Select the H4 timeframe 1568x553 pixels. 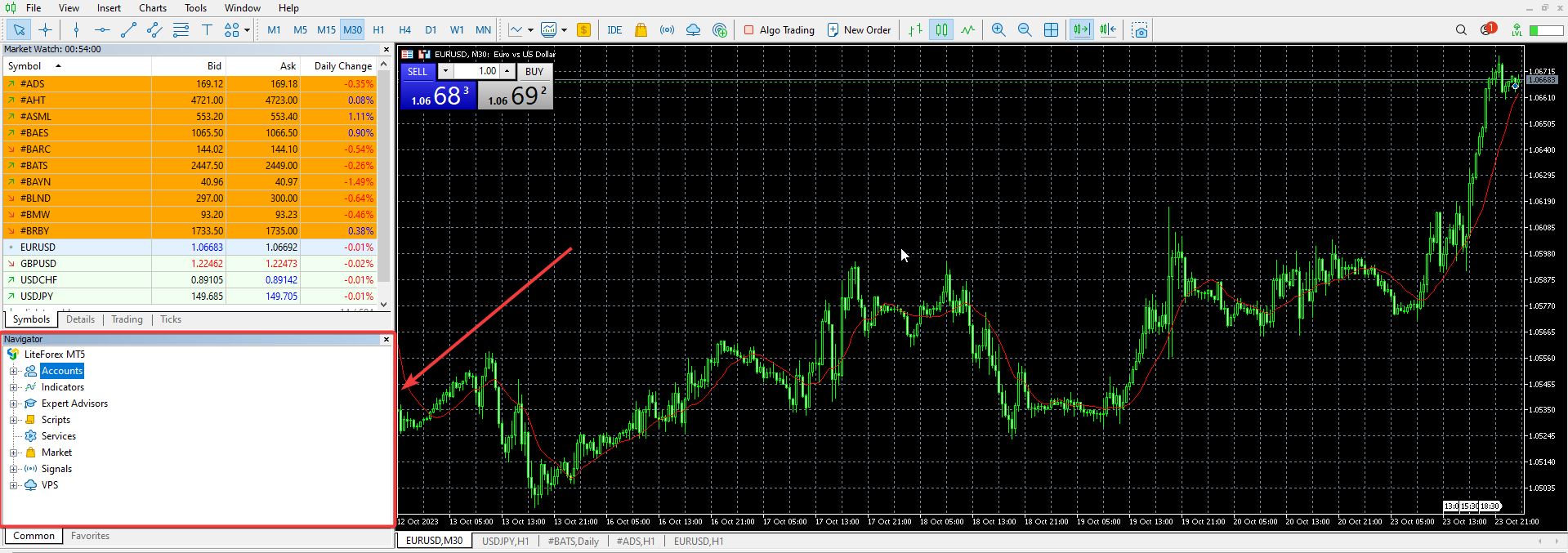(x=404, y=30)
